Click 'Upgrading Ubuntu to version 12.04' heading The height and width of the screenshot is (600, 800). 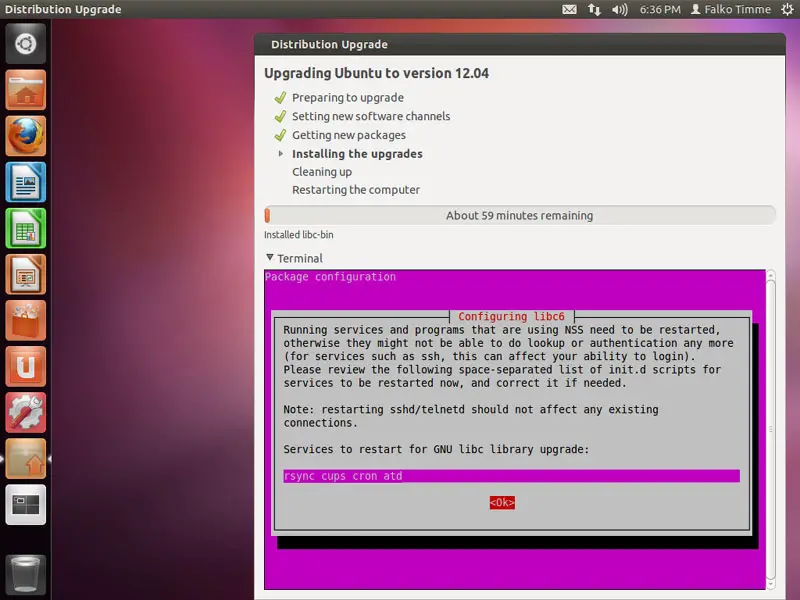point(377,73)
